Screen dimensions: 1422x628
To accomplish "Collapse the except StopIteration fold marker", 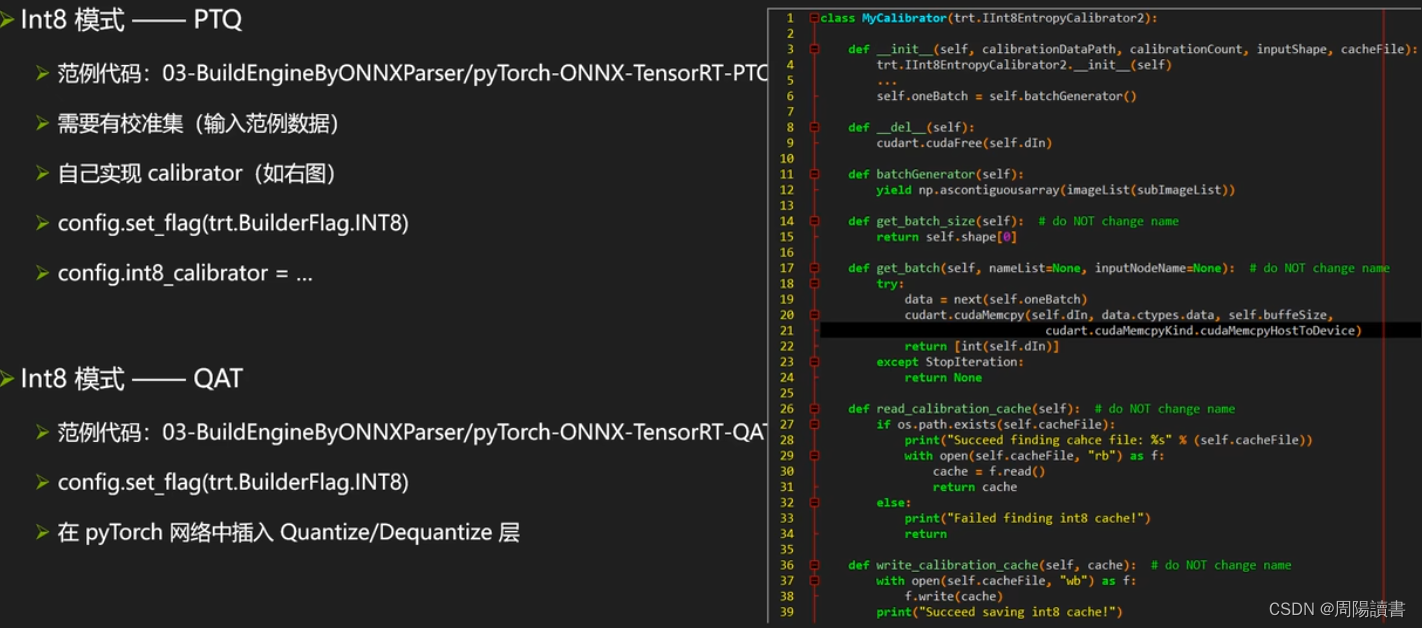I will [814, 362].
